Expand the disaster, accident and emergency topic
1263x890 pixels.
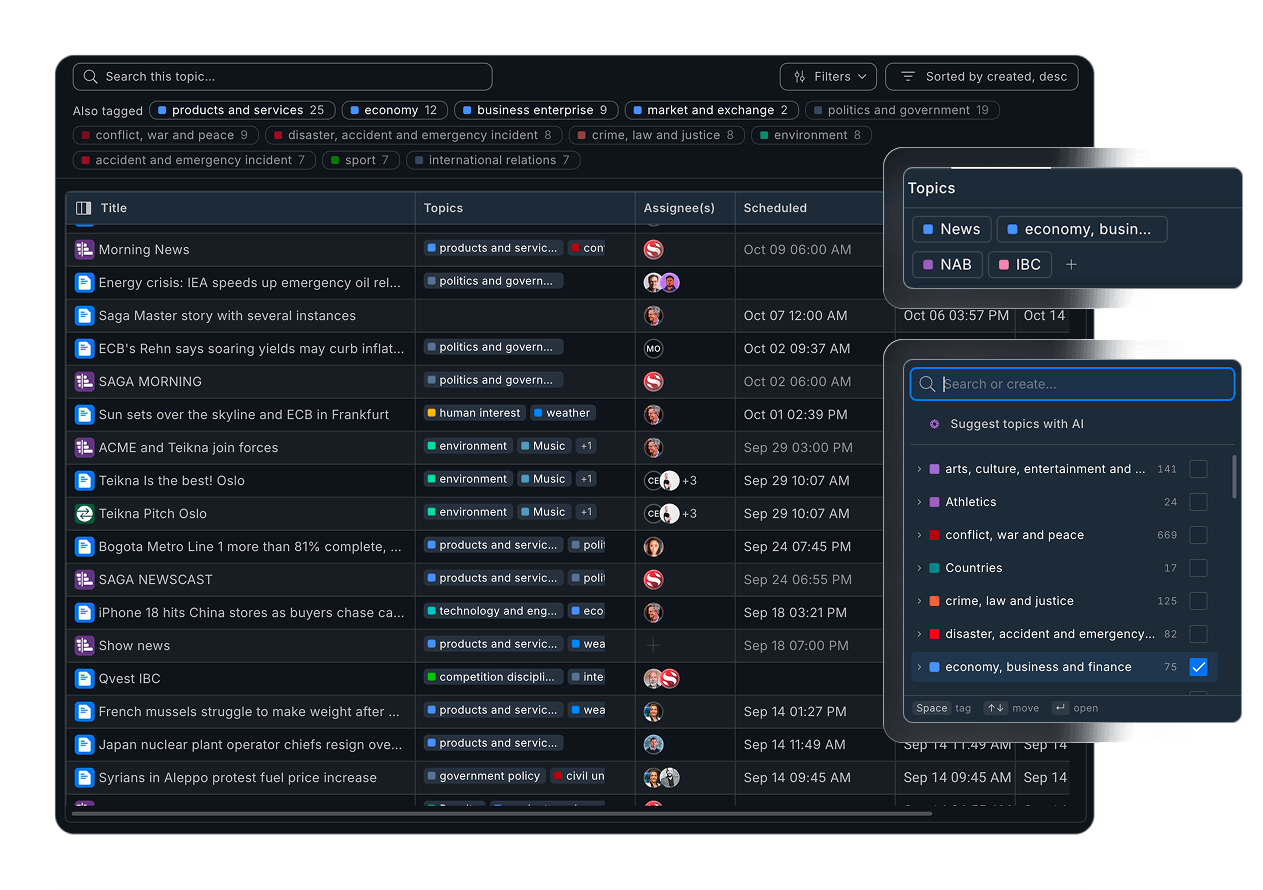click(919, 634)
